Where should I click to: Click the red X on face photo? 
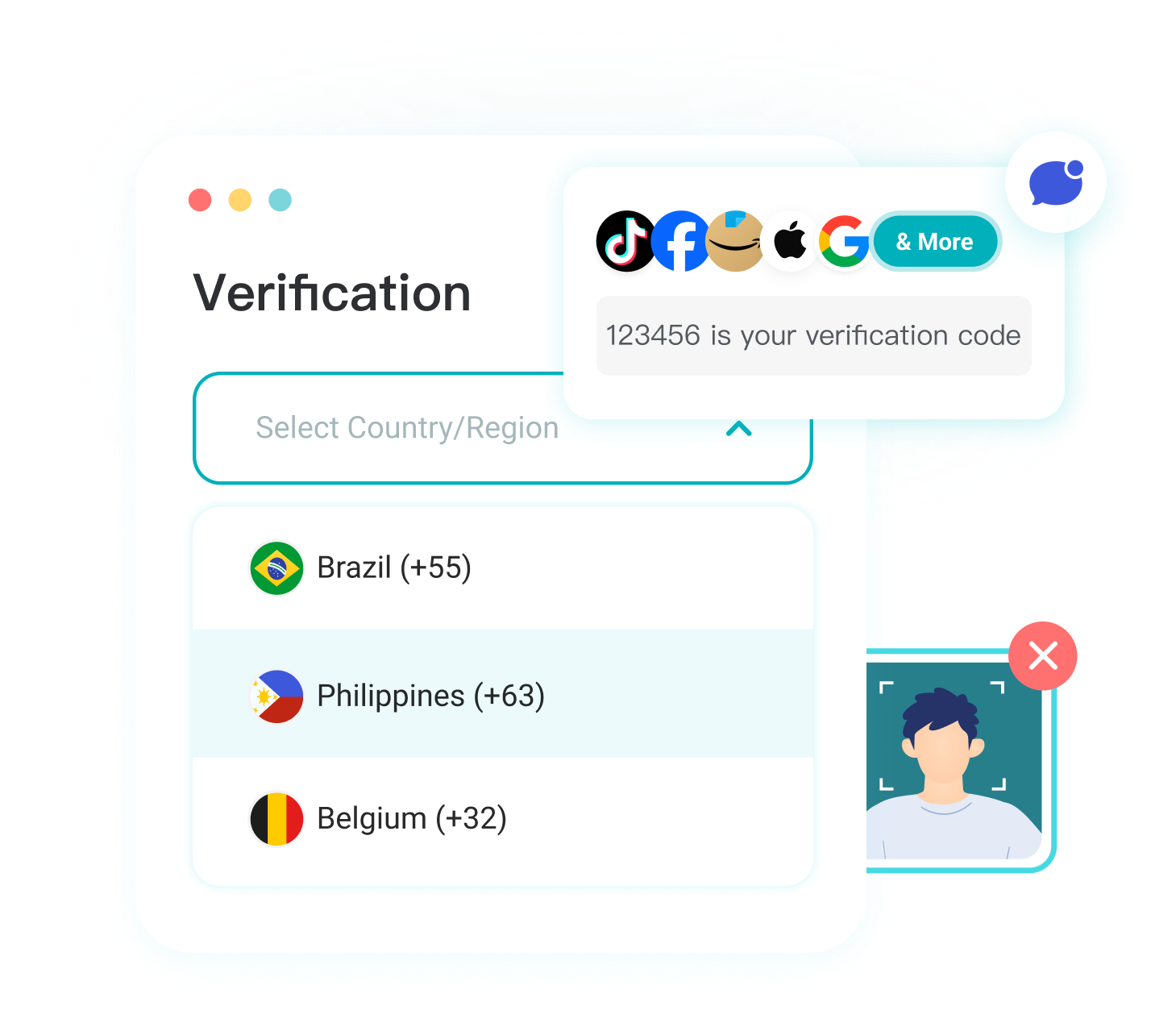pos(1043,656)
